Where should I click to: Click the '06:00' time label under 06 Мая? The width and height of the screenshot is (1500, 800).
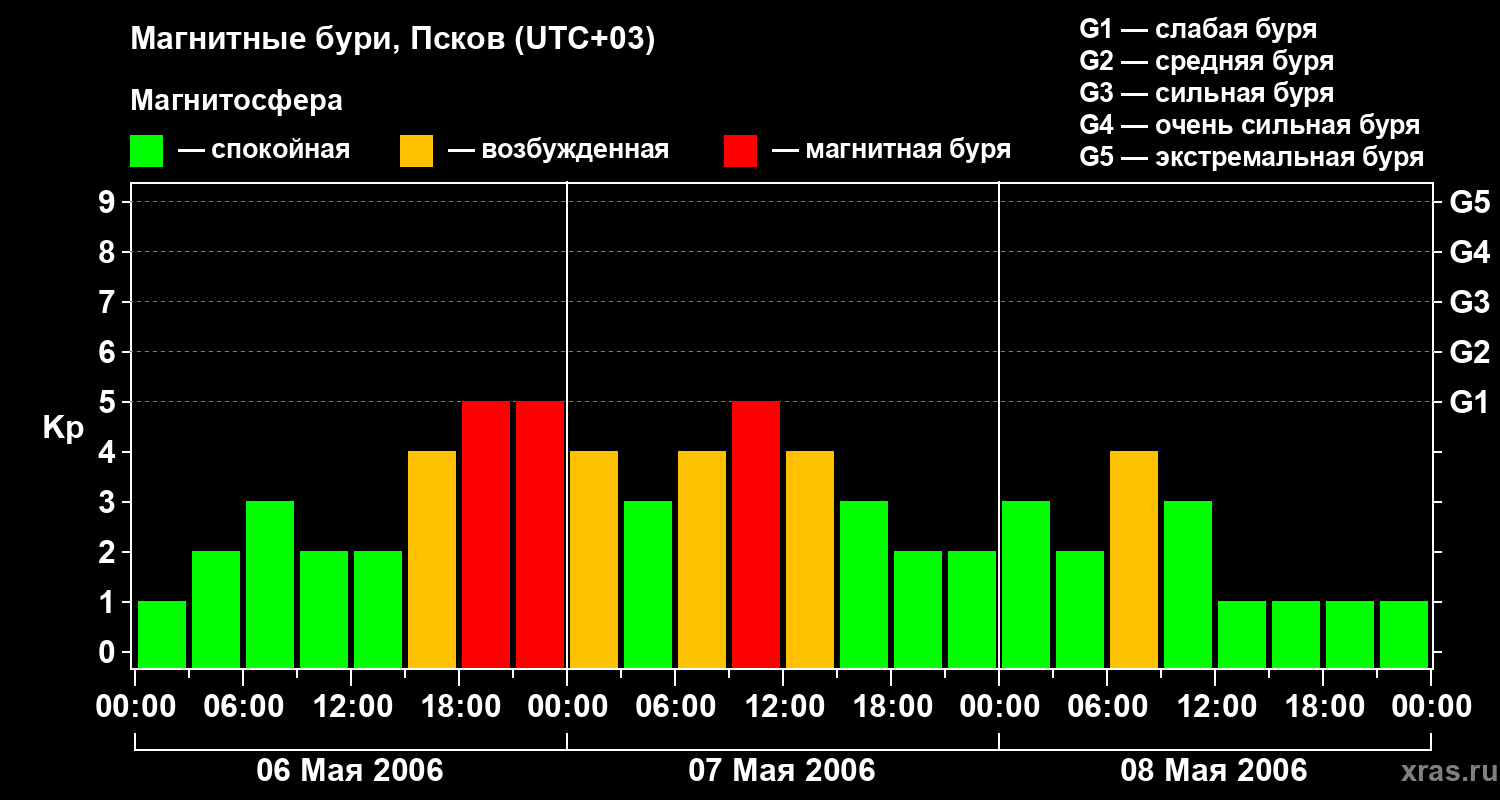click(243, 708)
